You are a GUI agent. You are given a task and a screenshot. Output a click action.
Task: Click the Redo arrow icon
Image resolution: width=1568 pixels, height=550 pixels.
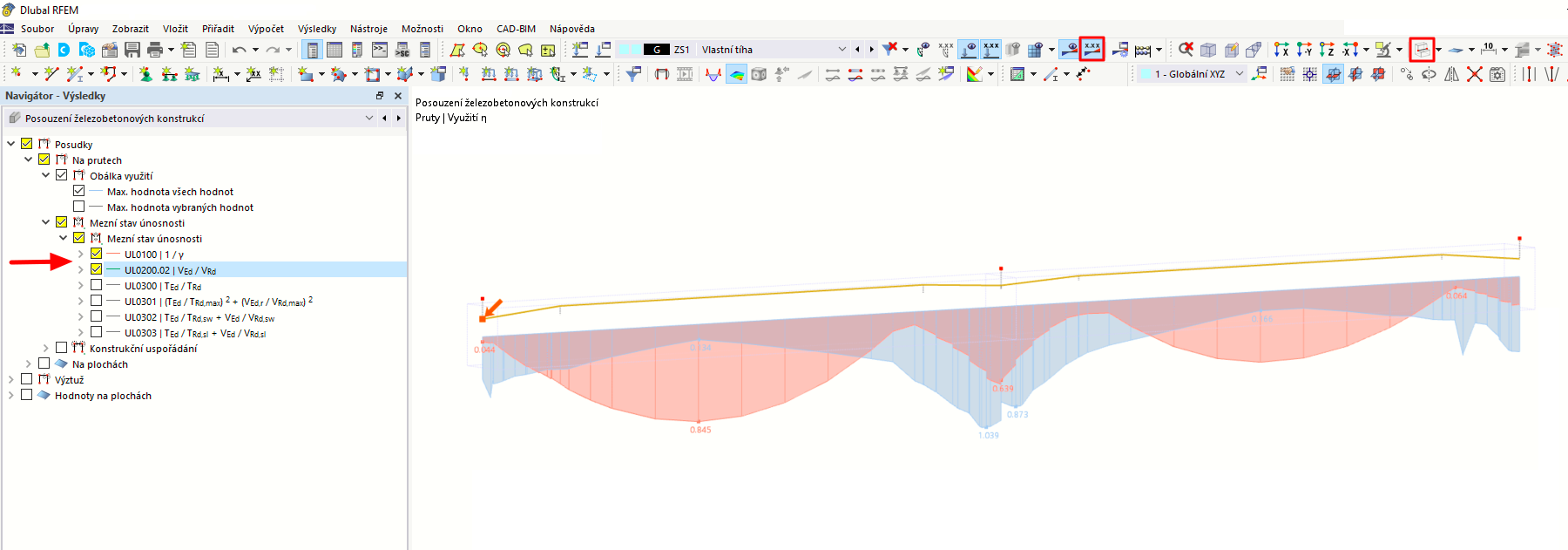pos(273,50)
